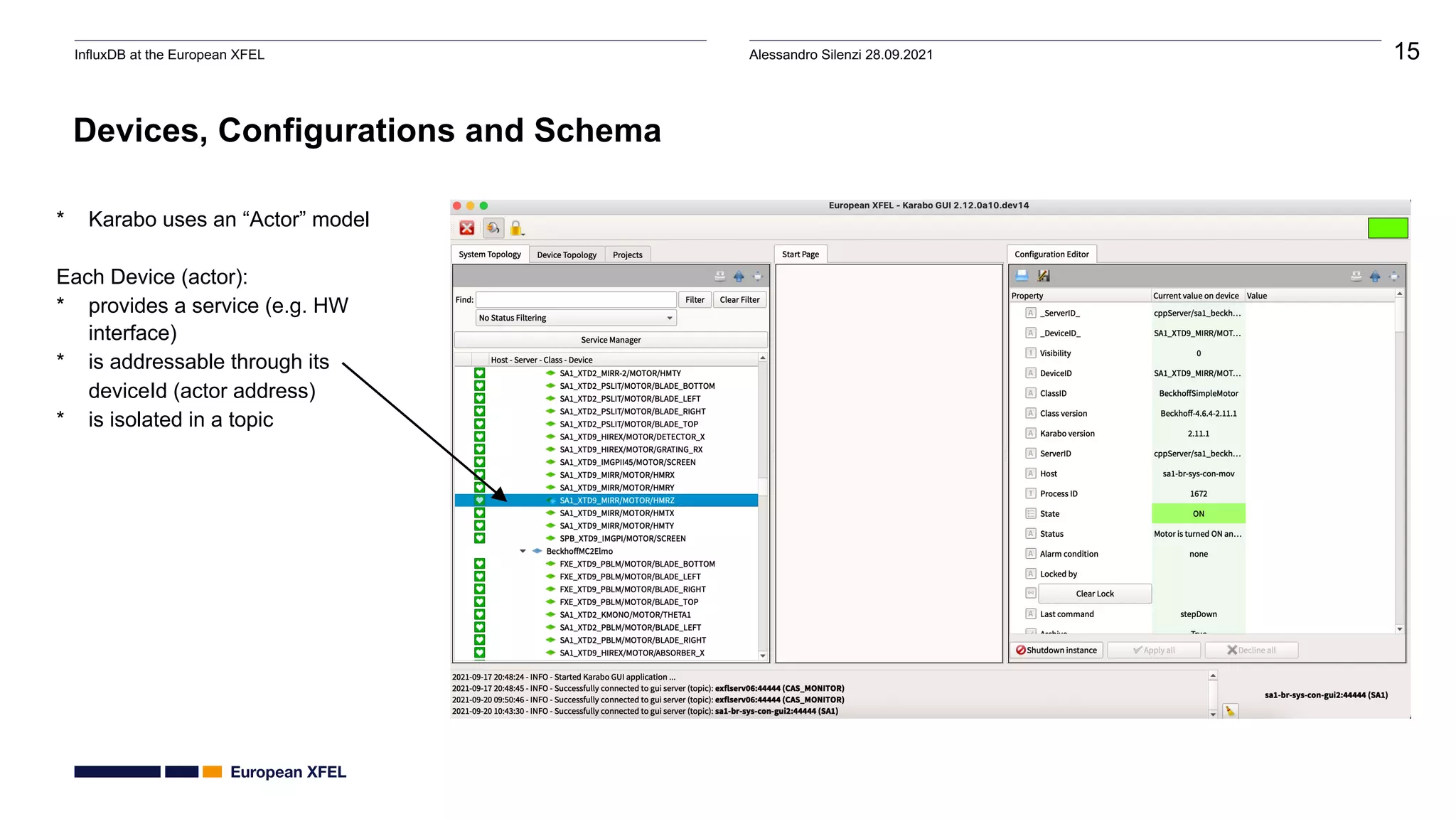1456x819 pixels.
Task: Select device SA1_XTD9_MIRR/MOTOR/HMRZ
Action: pyautogui.click(x=616, y=500)
